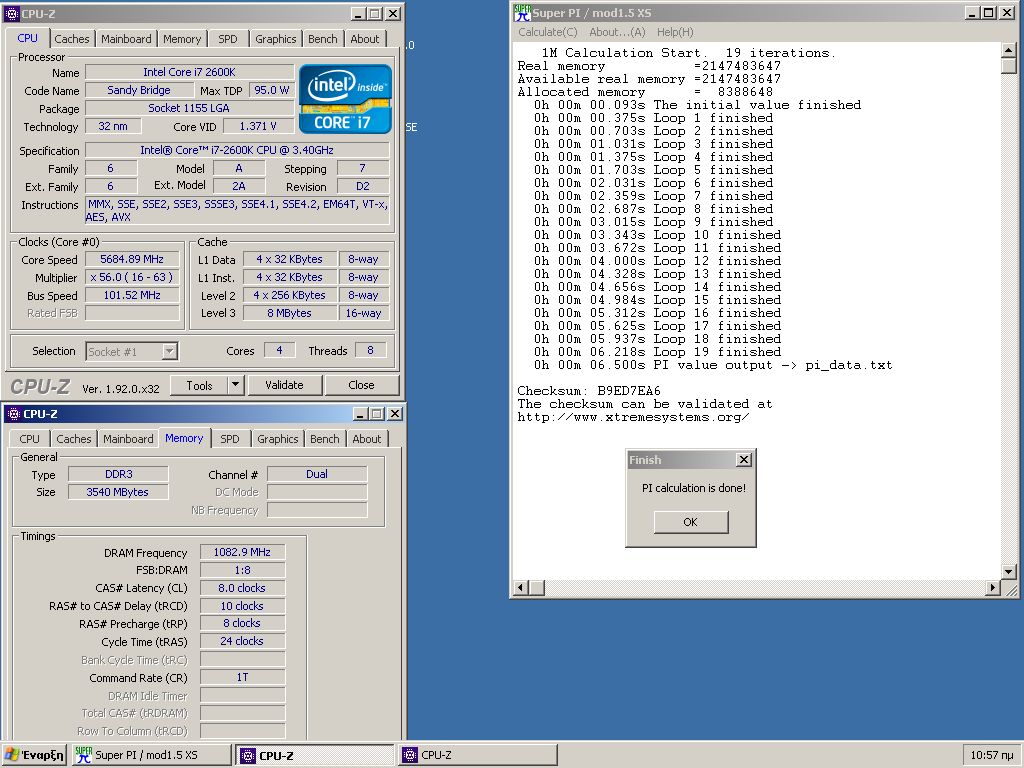
Task: Minimize the lower CPU-Z Memory window
Action: point(360,414)
